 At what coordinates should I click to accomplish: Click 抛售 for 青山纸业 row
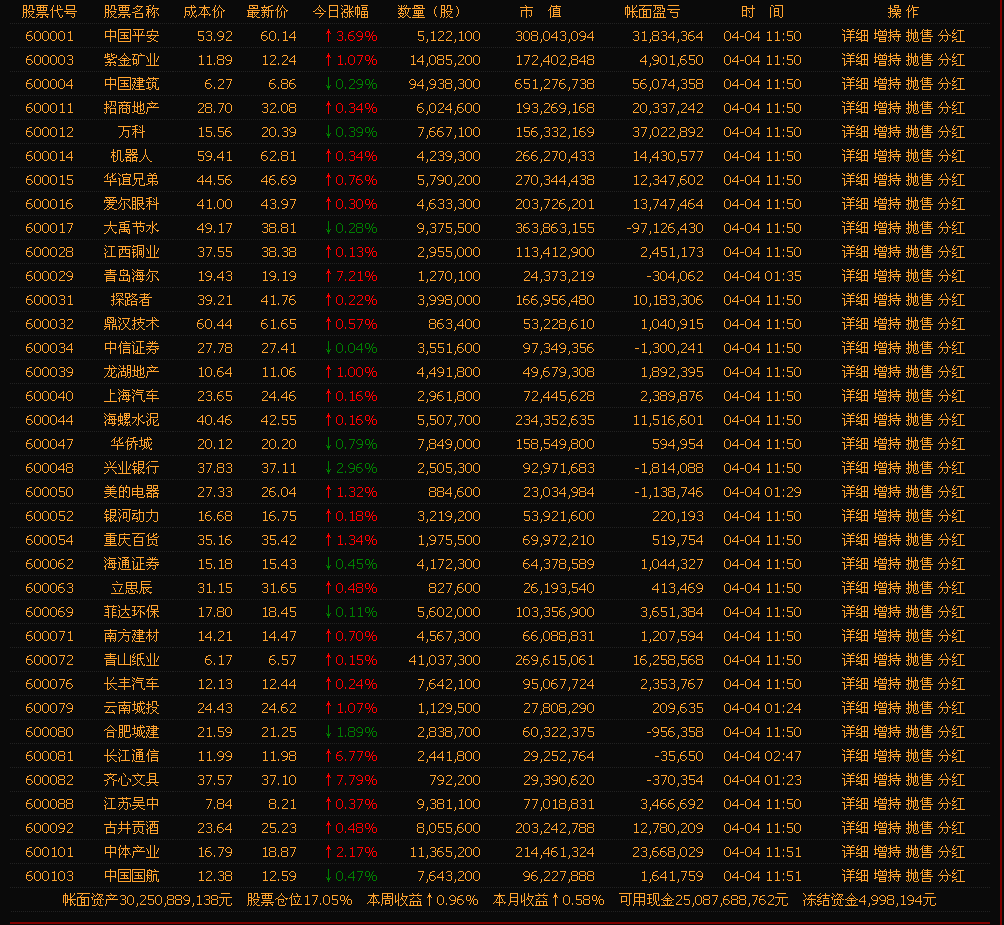click(x=919, y=661)
